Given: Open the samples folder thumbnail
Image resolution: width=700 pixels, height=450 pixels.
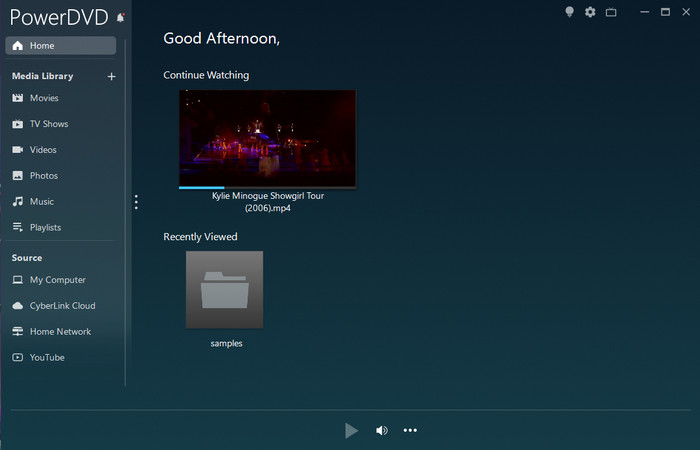Looking at the screenshot, I should coord(225,289).
